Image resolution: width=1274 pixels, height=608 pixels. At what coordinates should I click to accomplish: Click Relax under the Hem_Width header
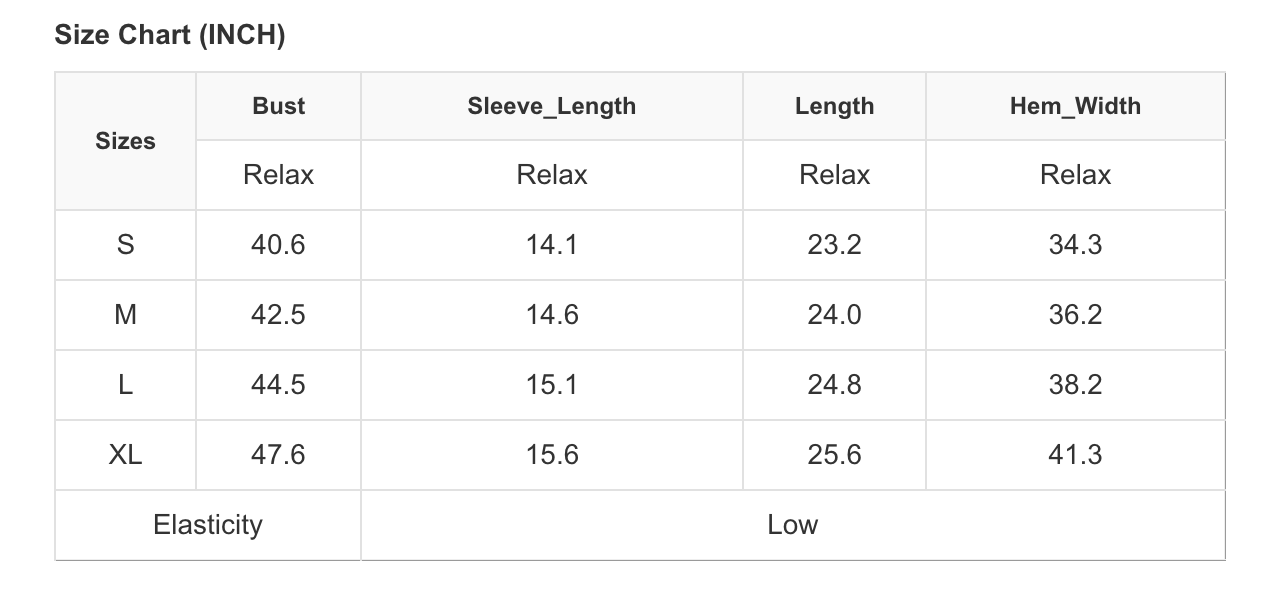pyautogui.click(x=1075, y=175)
